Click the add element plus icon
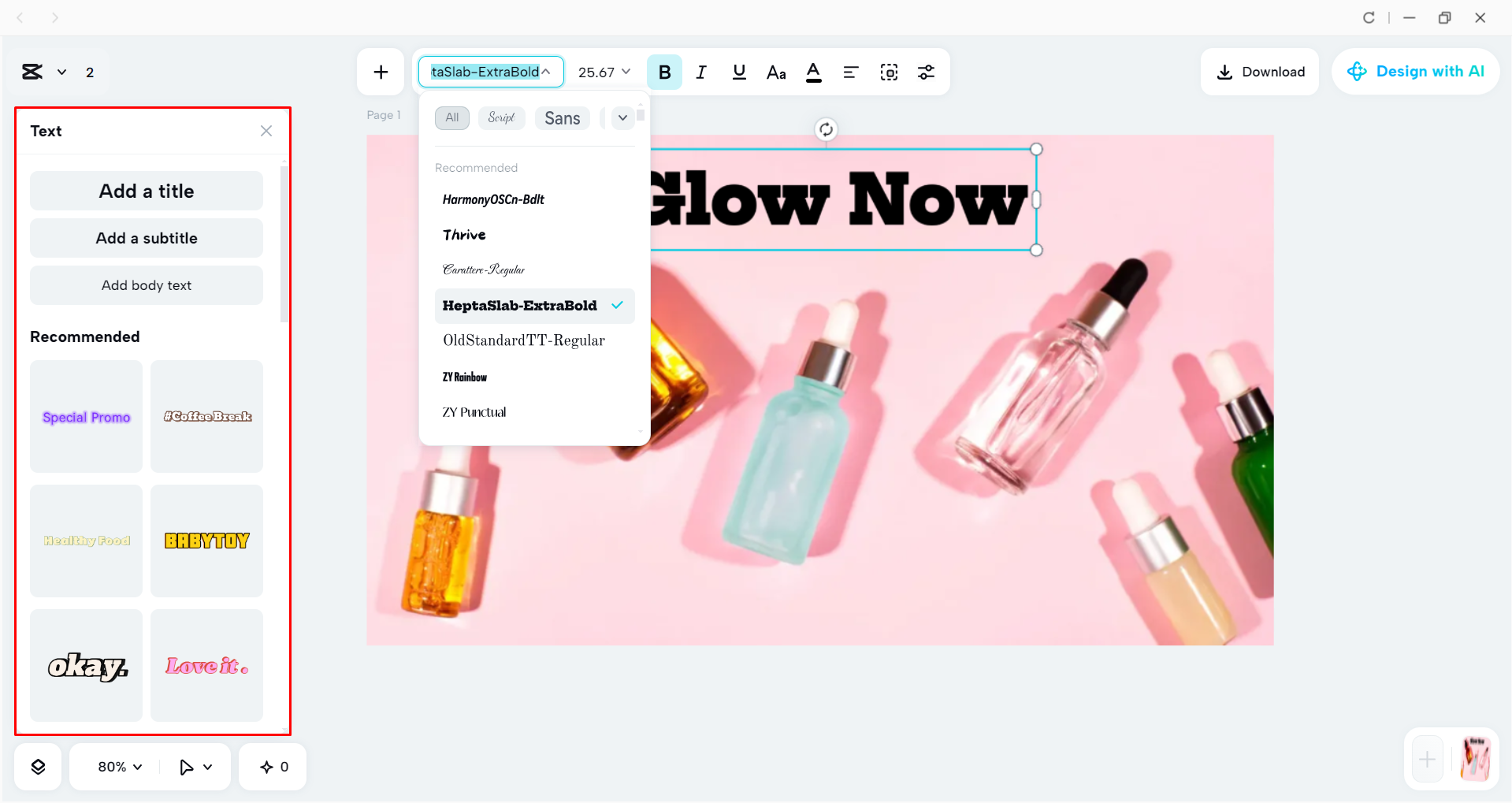This screenshot has width=1512, height=803. [x=381, y=72]
